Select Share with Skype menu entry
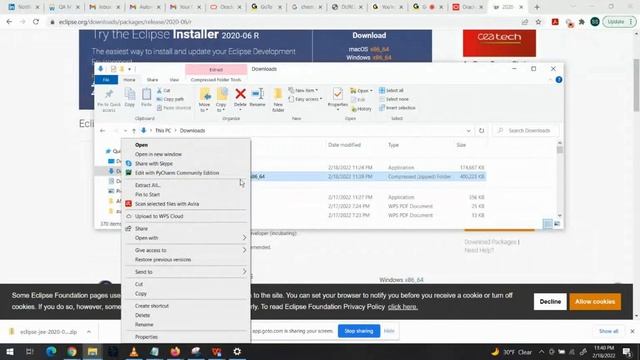This screenshot has height=360, width=640. pos(154,164)
